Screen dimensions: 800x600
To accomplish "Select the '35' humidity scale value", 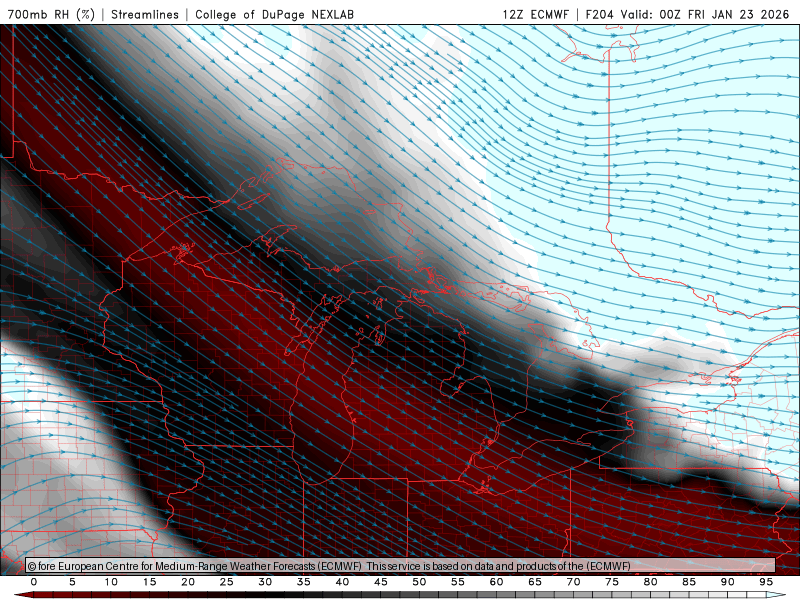I will 303,582.
